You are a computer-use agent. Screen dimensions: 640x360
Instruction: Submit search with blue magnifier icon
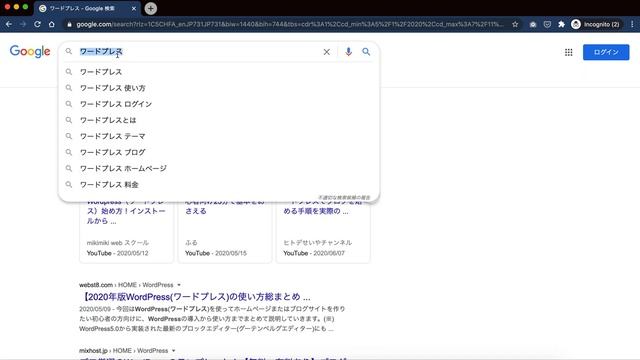[x=366, y=52]
